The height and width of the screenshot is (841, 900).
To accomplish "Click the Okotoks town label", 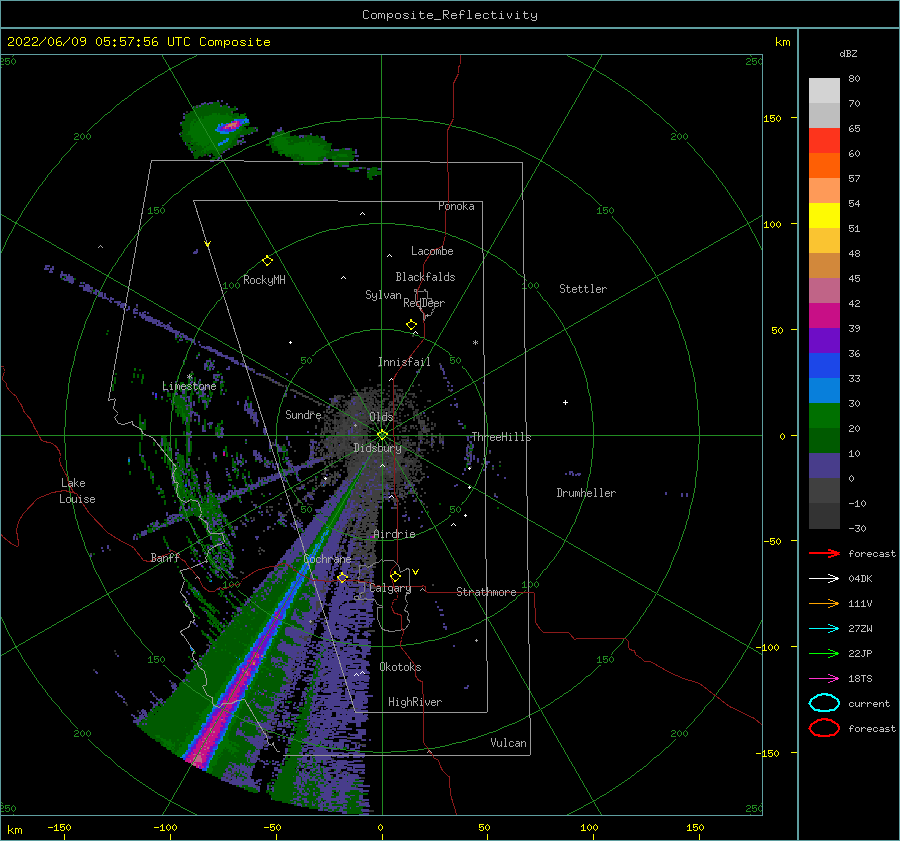I will pyautogui.click(x=400, y=667).
